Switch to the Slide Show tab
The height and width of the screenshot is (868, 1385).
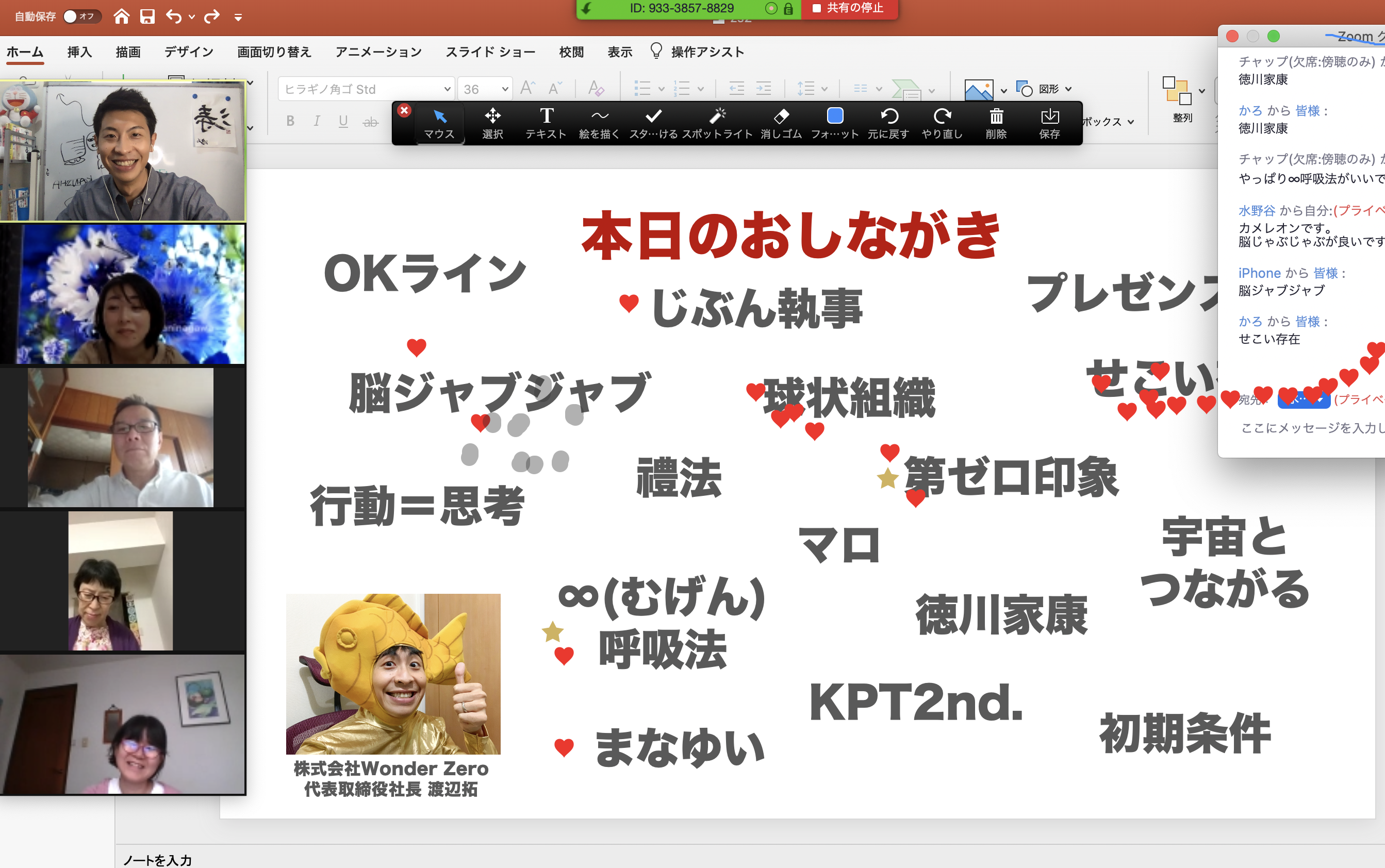click(x=490, y=52)
